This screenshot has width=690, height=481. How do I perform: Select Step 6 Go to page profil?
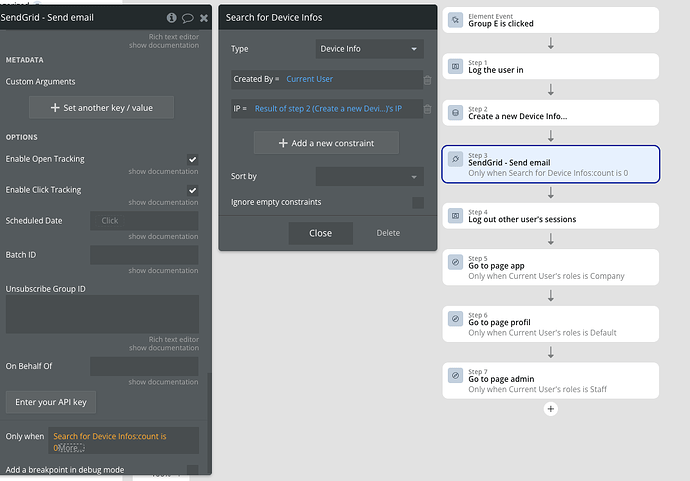551,324
